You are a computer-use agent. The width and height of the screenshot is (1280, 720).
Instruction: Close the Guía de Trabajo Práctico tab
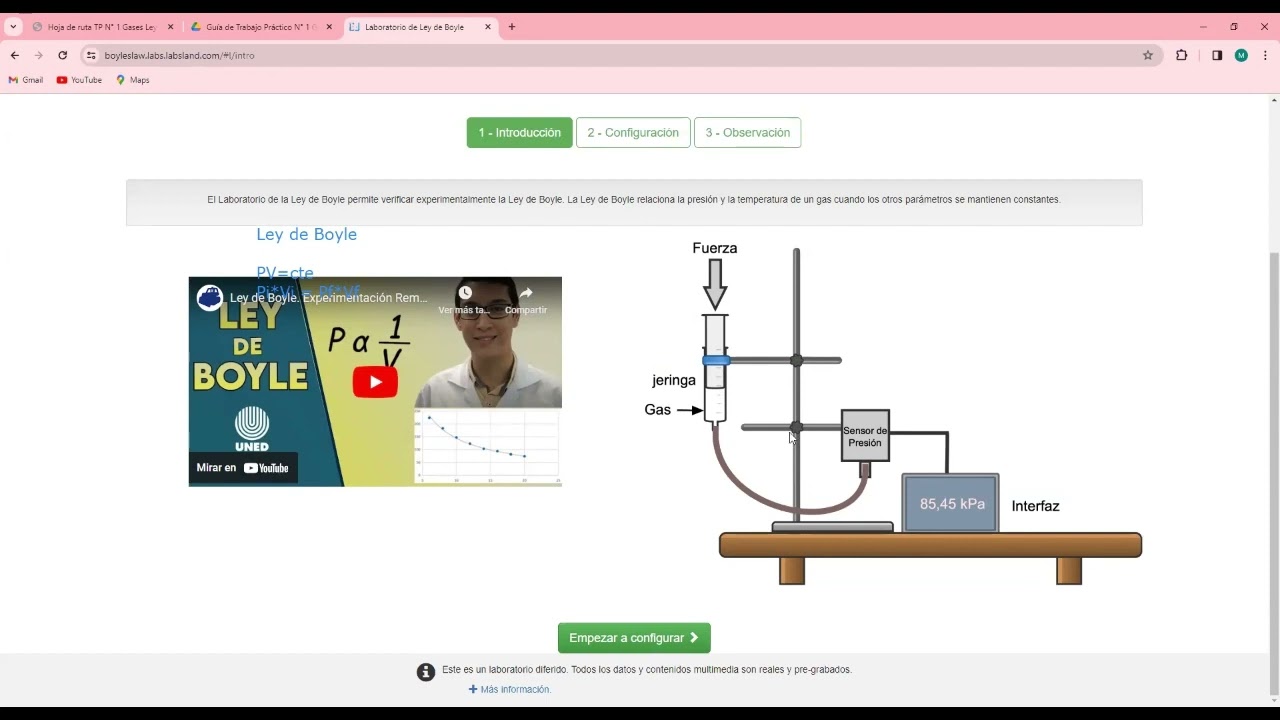click(x=329, y=27)
